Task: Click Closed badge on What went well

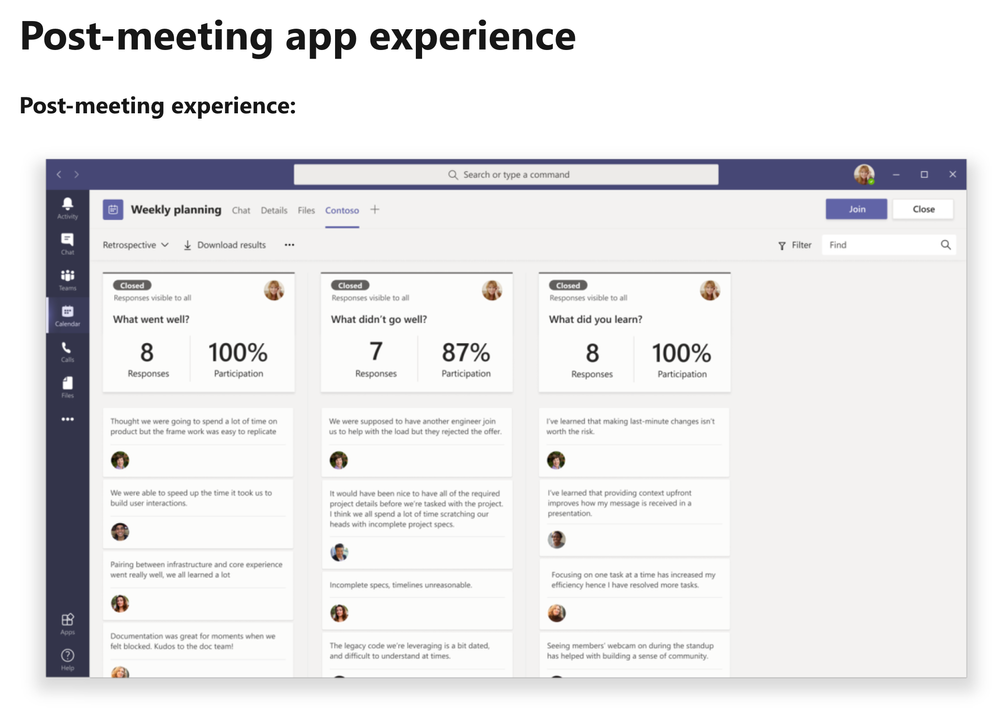Action: click(132, 285)
